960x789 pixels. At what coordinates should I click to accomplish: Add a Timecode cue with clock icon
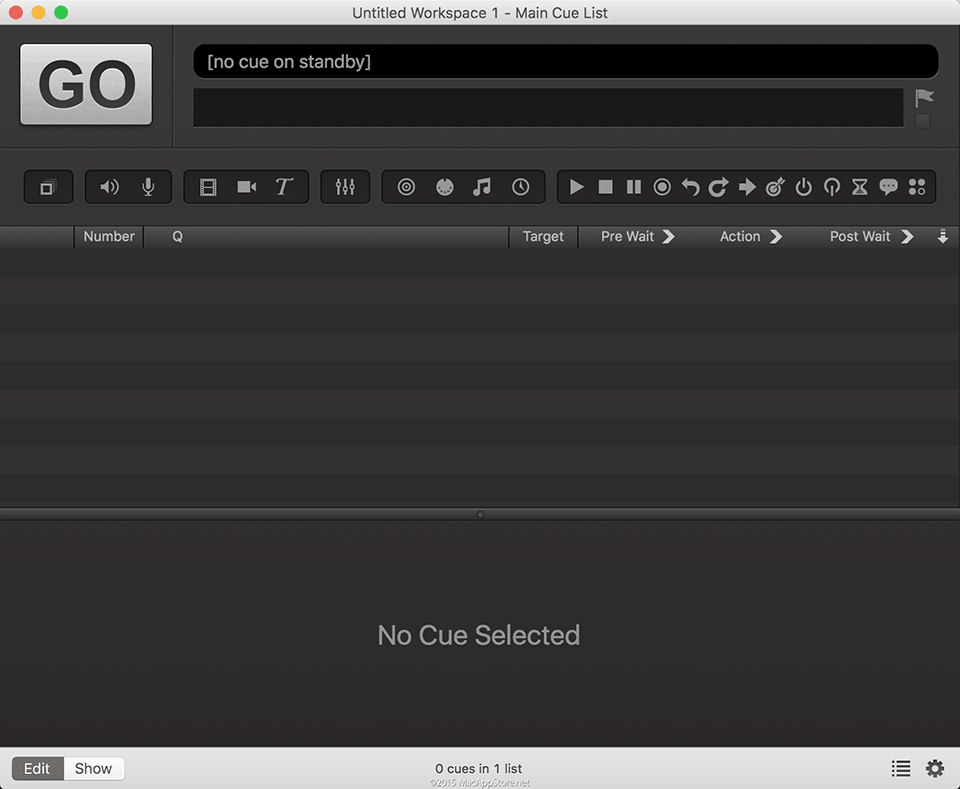pyautogui.click(x=520, y=187)
